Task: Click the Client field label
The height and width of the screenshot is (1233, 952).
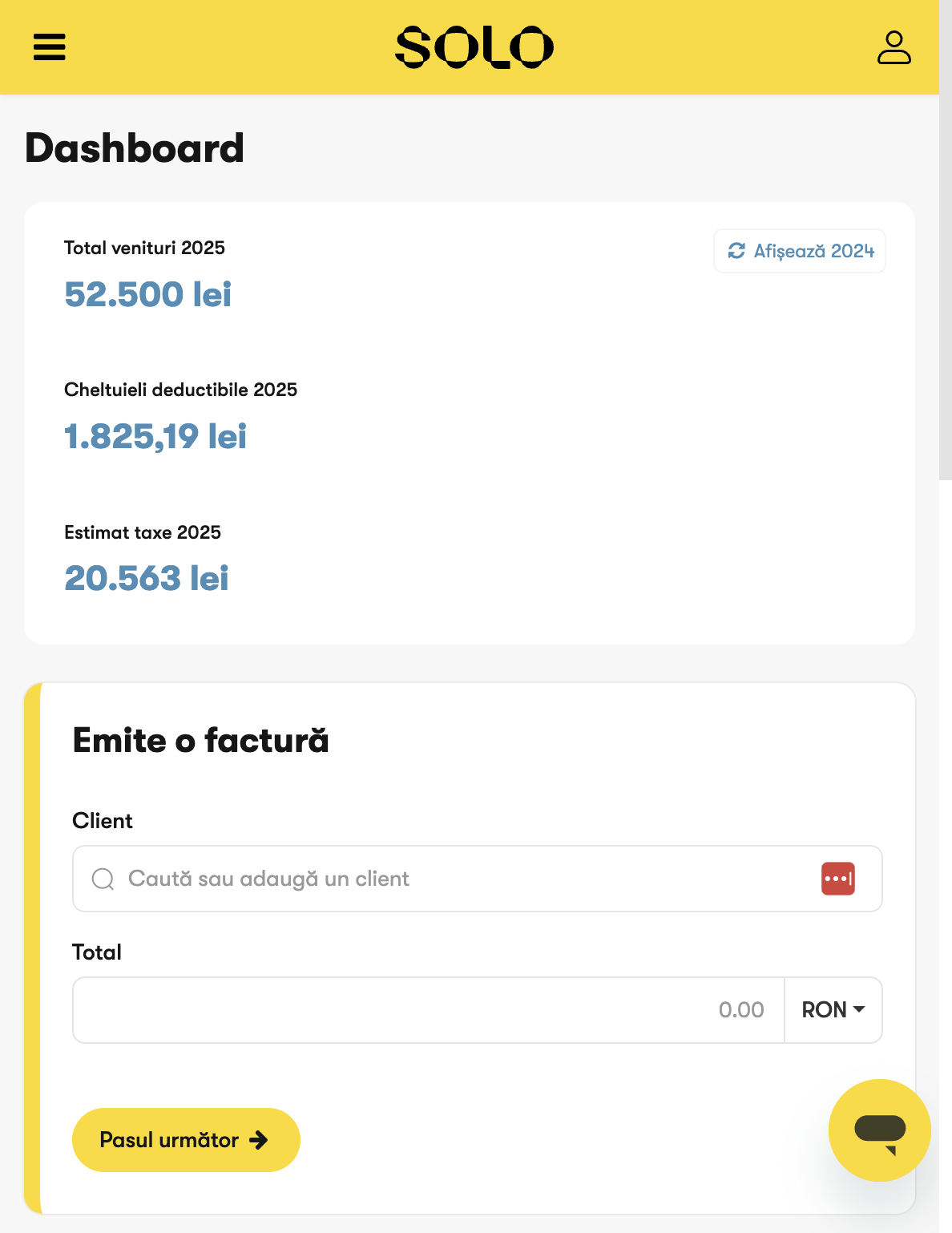Action: click(103, 821)
